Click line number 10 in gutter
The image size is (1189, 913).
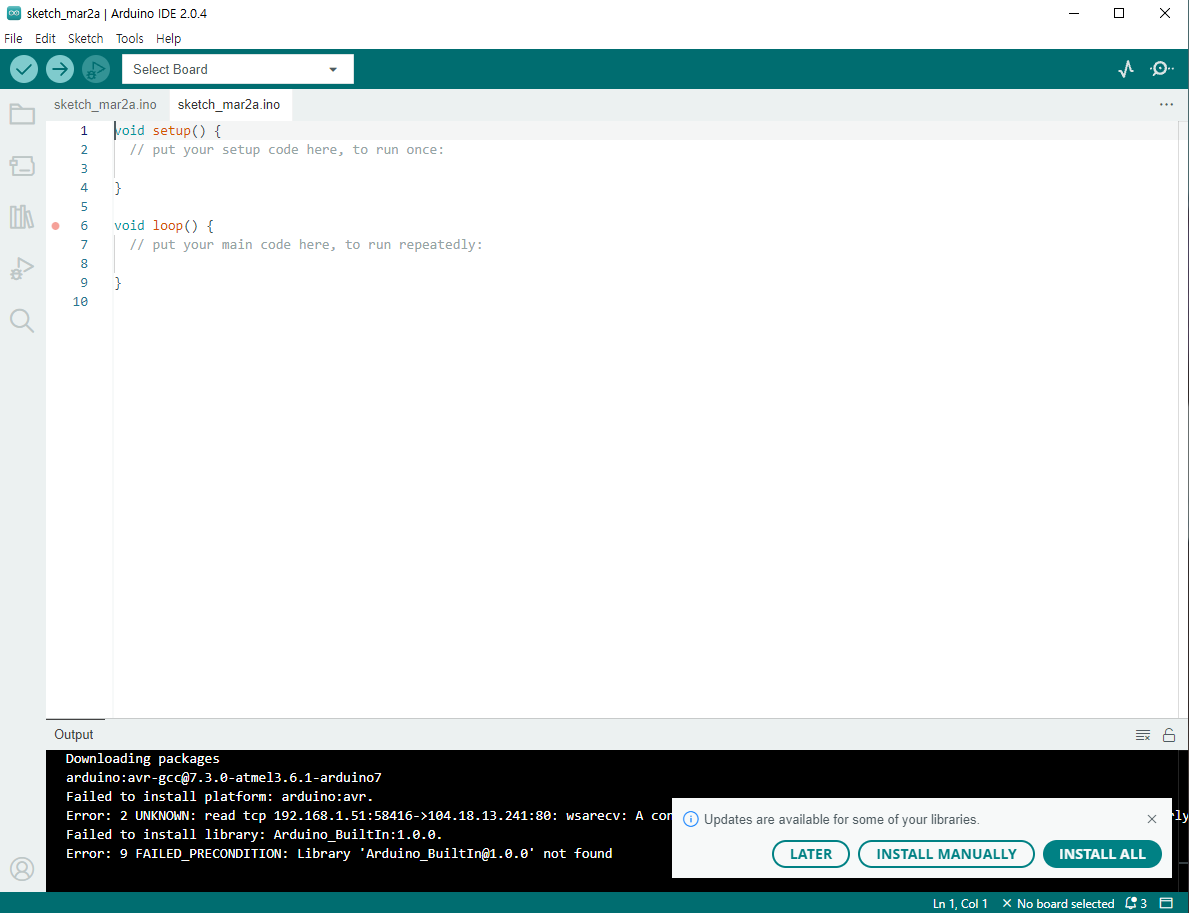80,301
